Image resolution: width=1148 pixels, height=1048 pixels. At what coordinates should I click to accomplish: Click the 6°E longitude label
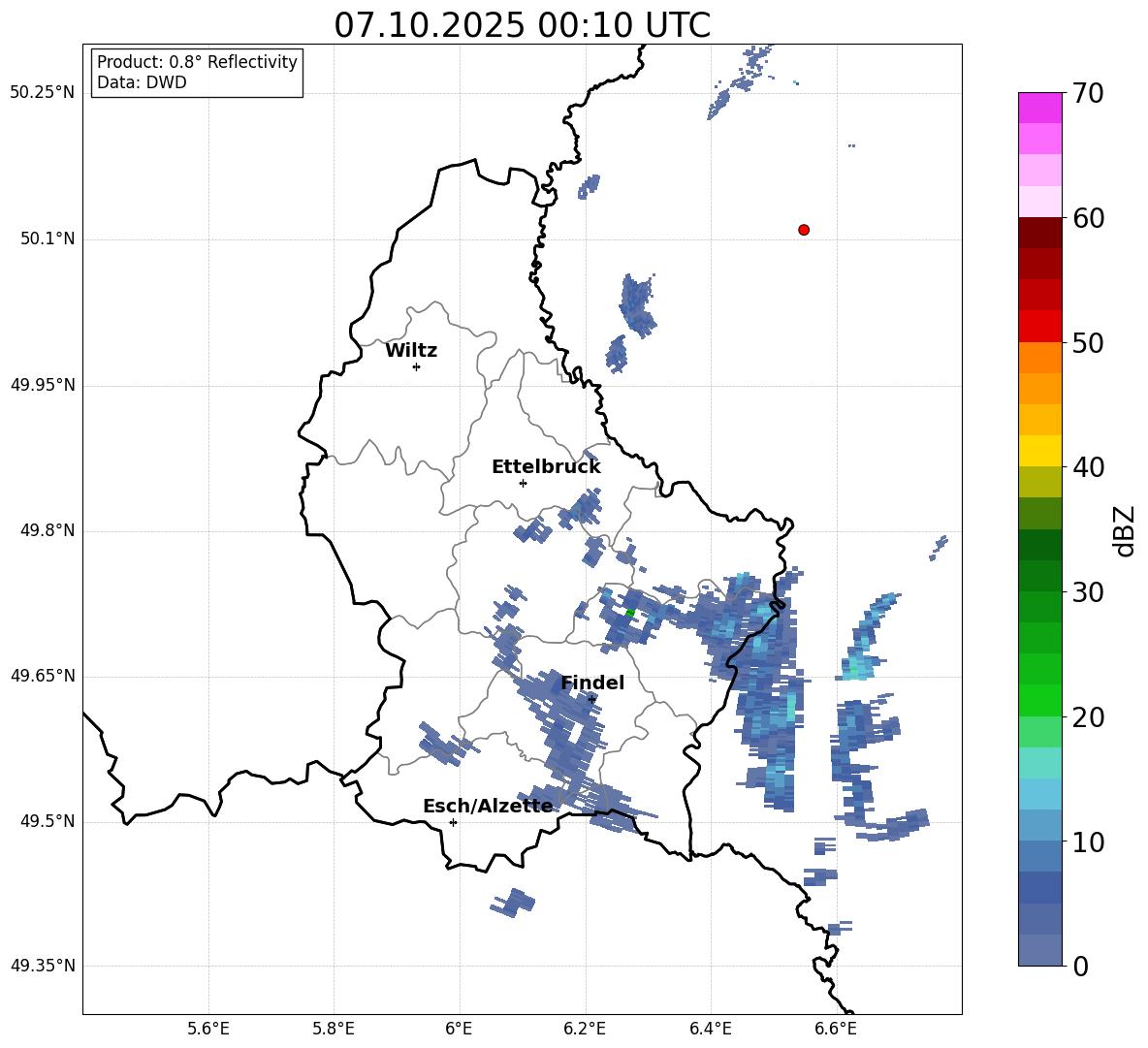click(x=459, y=1029)
